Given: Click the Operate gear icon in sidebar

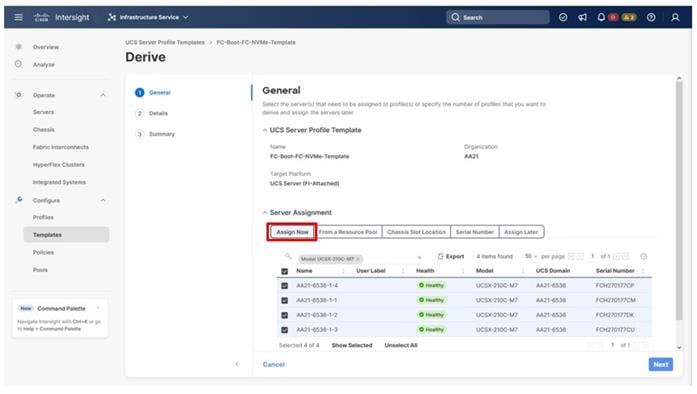Looking at the screenshot, I should (18, 95).
